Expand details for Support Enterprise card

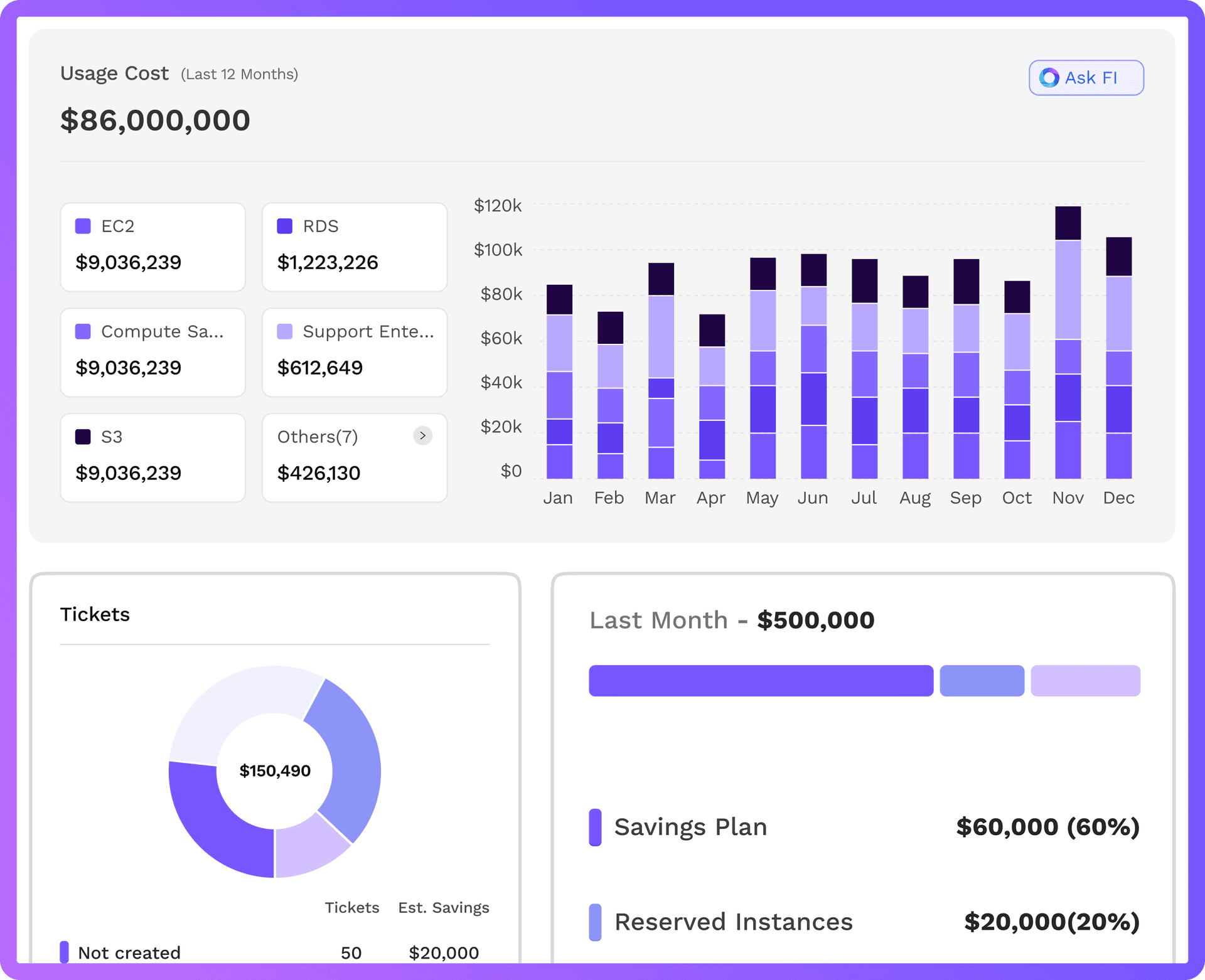(354, 352)
